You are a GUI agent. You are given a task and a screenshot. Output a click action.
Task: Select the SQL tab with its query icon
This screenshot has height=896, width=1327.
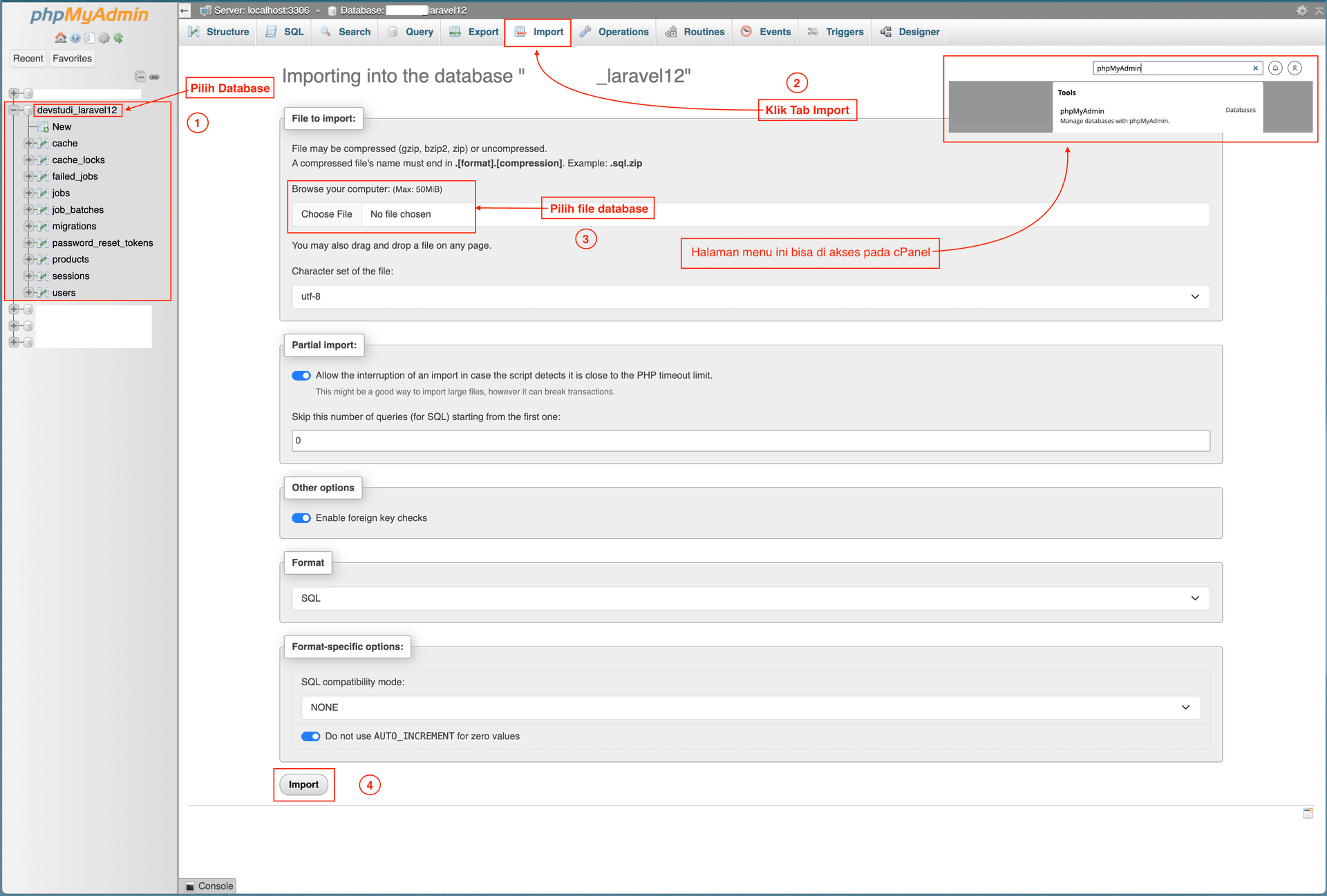tap(283, 32)
